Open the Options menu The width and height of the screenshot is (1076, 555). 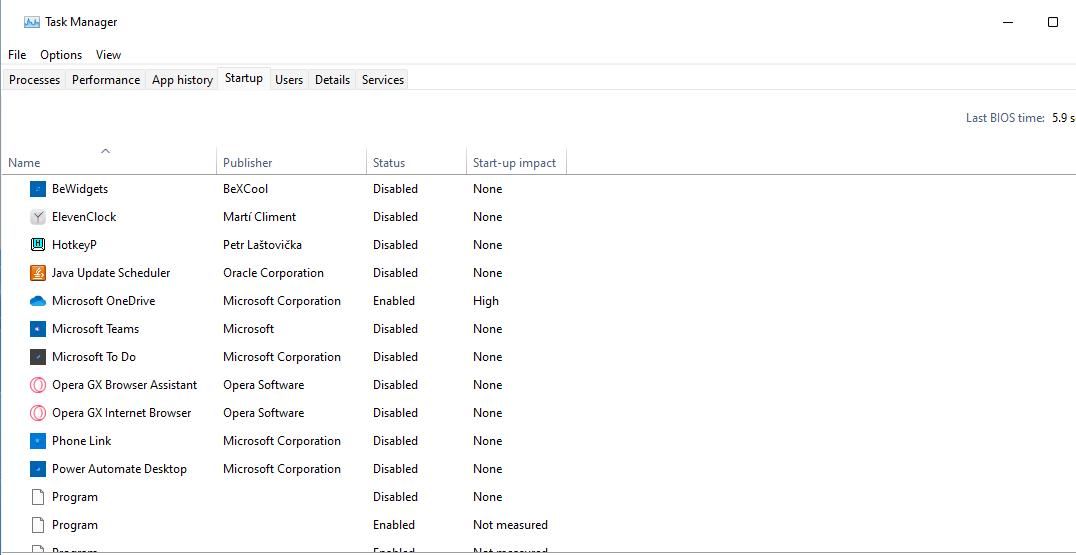(x=61, y=55)
